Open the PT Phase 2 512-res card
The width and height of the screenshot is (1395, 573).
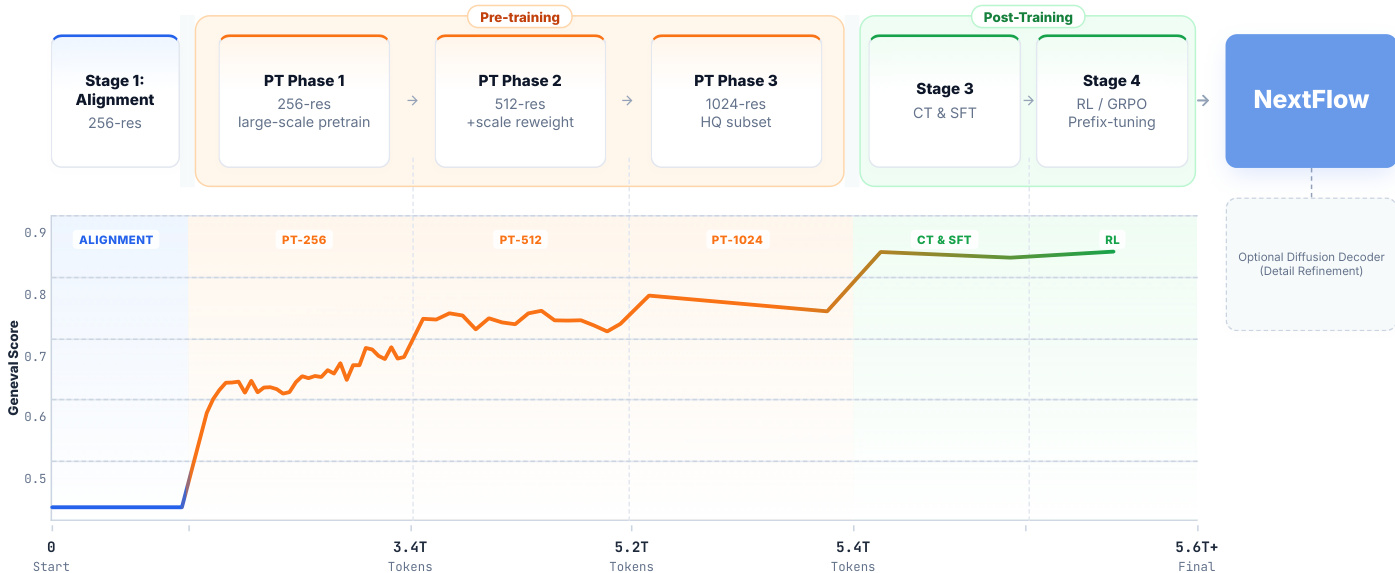[x=520, y=101]
